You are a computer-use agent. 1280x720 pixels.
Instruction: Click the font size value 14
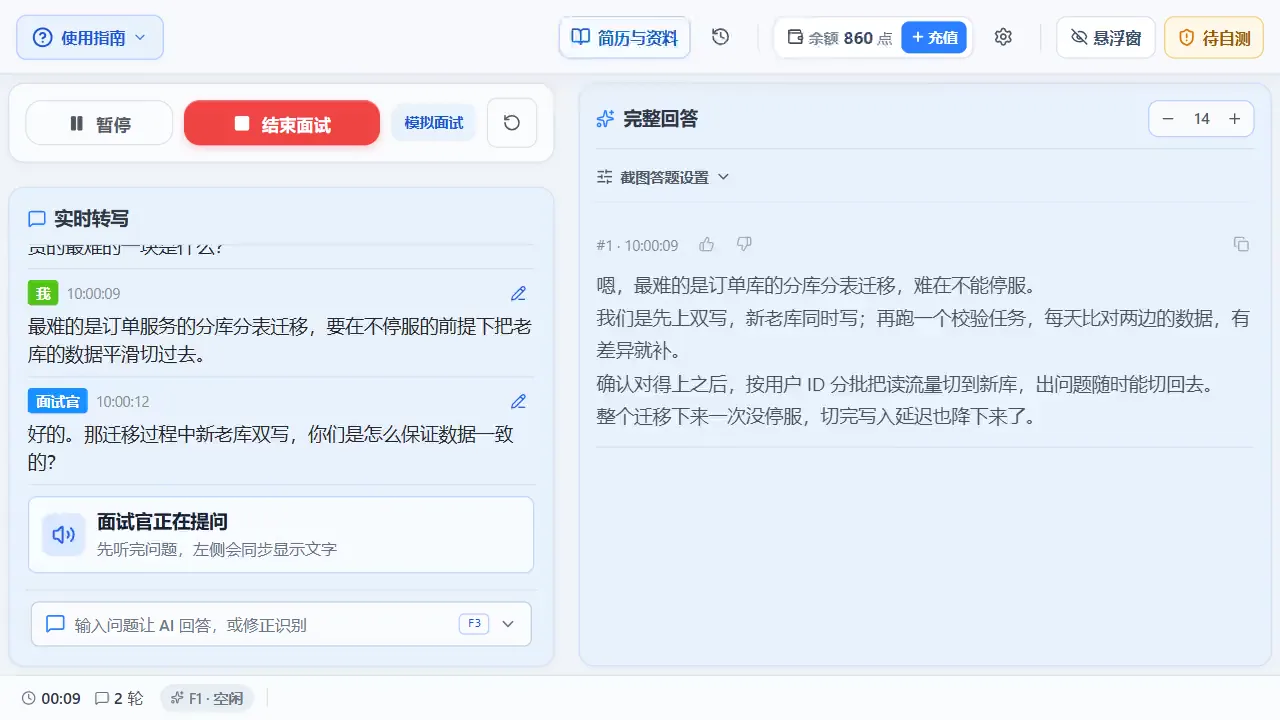pyautogui.click(x=1201, y=119)
